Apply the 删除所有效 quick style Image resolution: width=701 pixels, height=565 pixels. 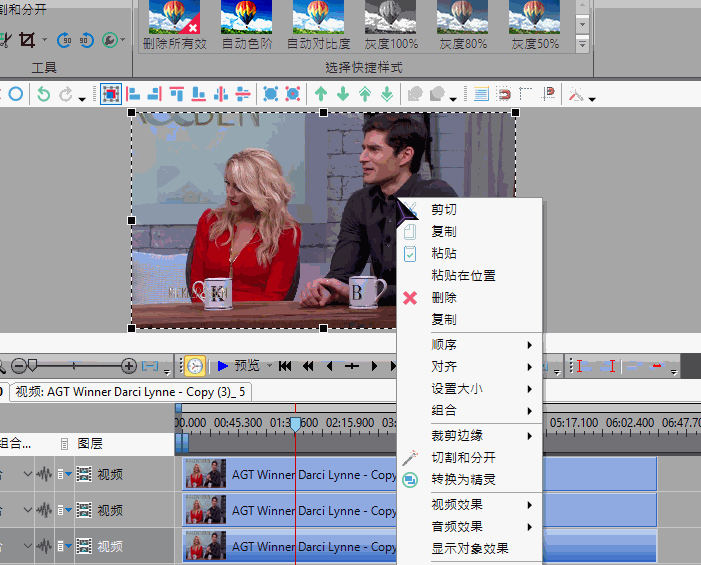[174, 25]
